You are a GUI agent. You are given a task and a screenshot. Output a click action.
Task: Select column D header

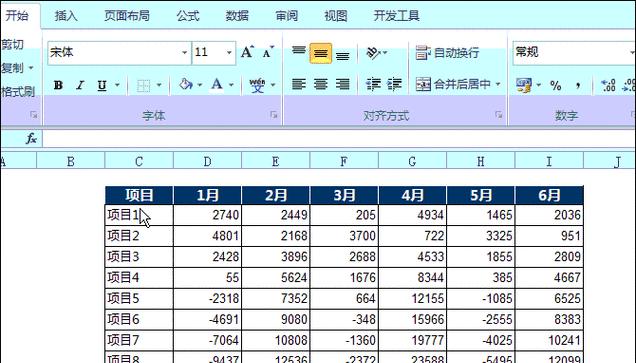click(207, 161)
